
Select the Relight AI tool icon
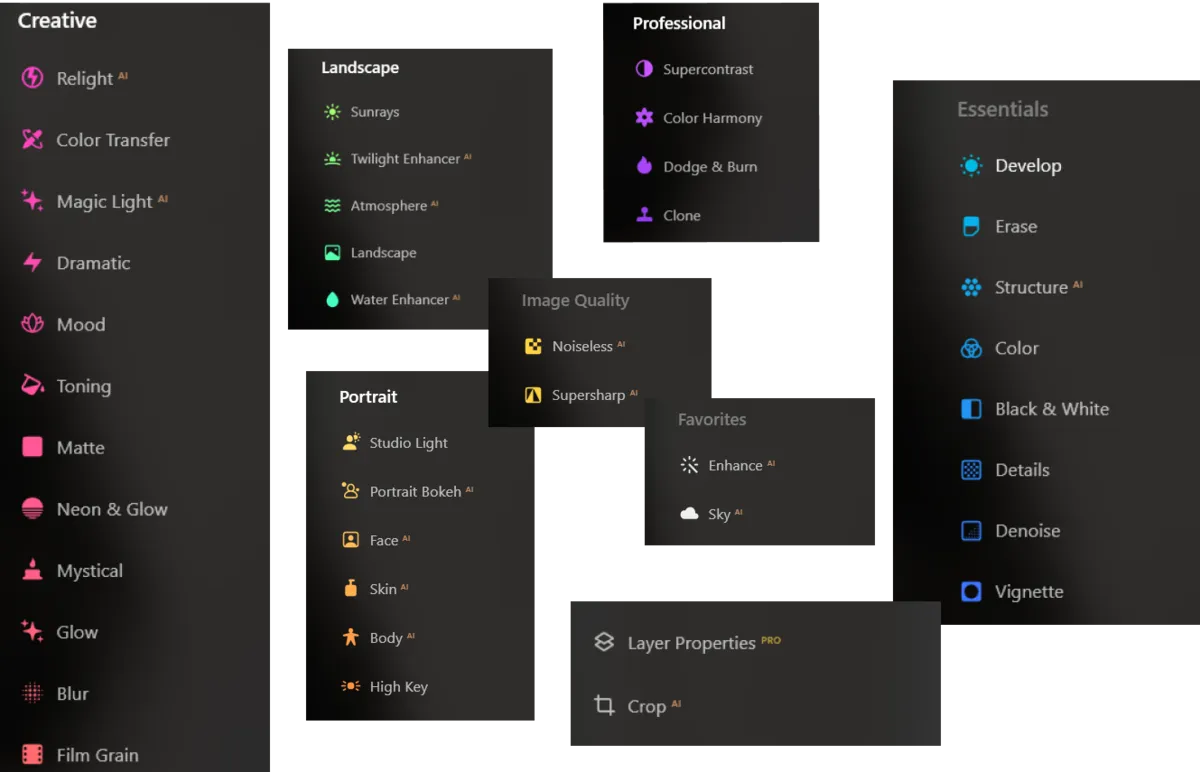pyautogui.click(x=30, y=78)
